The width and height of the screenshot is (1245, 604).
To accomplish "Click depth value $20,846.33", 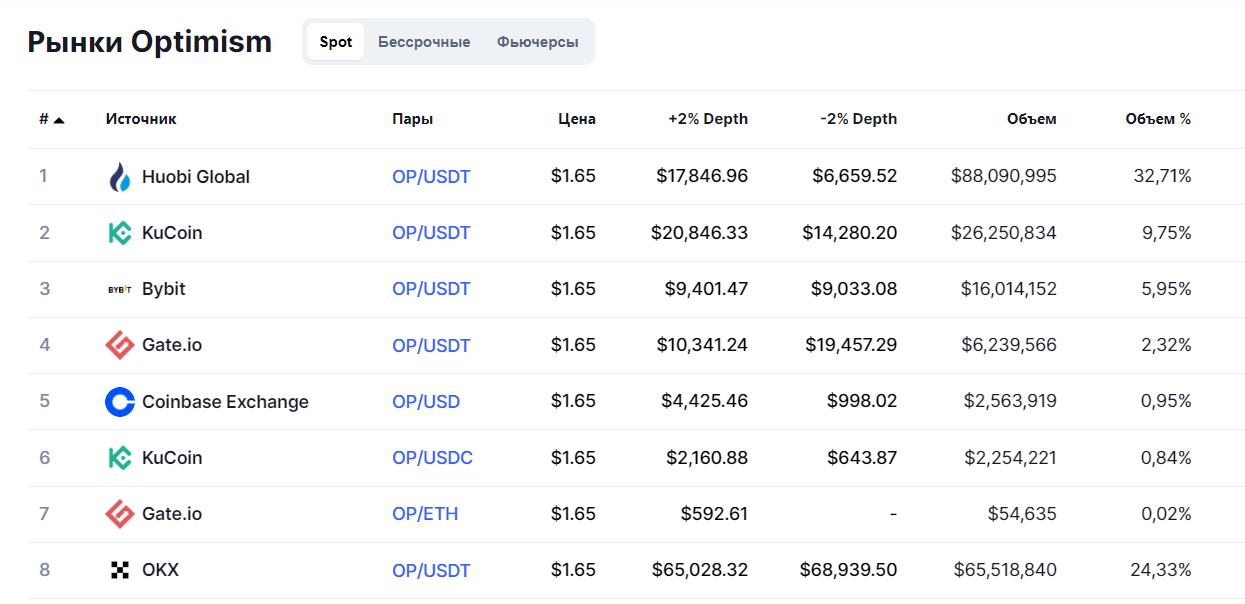I will tap(699, 232).
